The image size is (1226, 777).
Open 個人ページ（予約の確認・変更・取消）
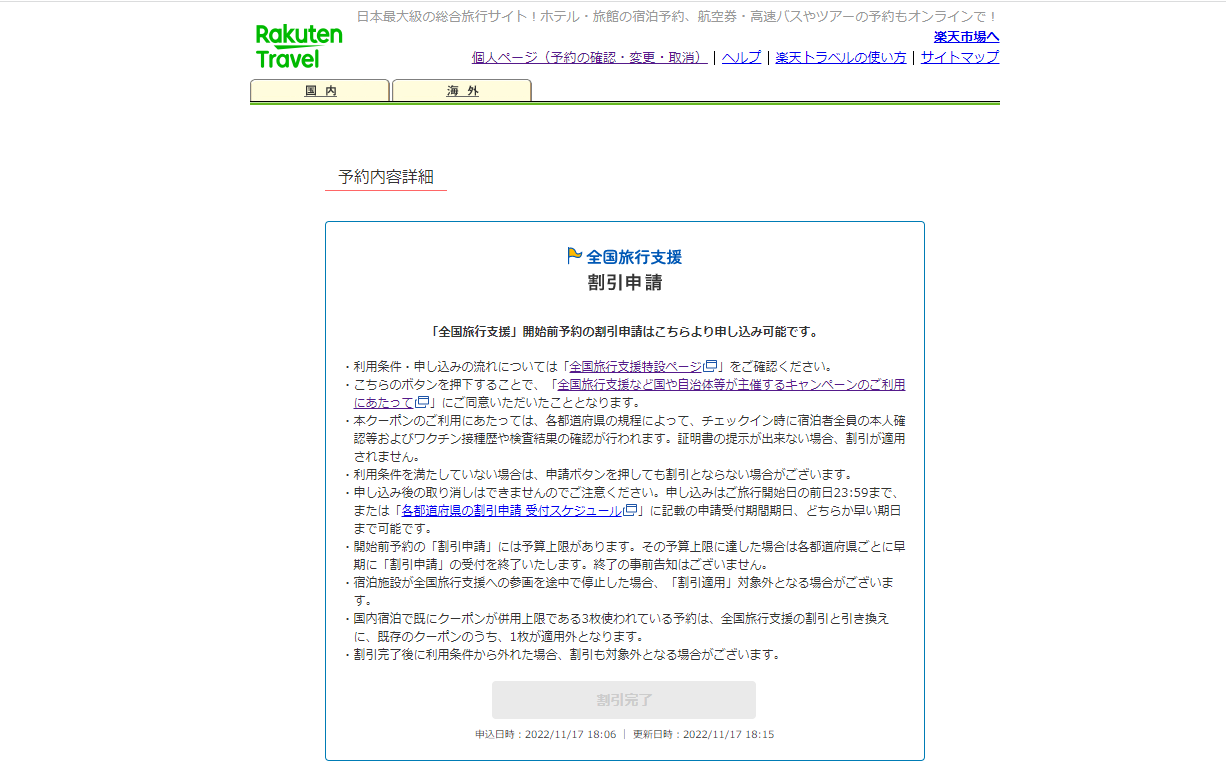click(590, 57)
